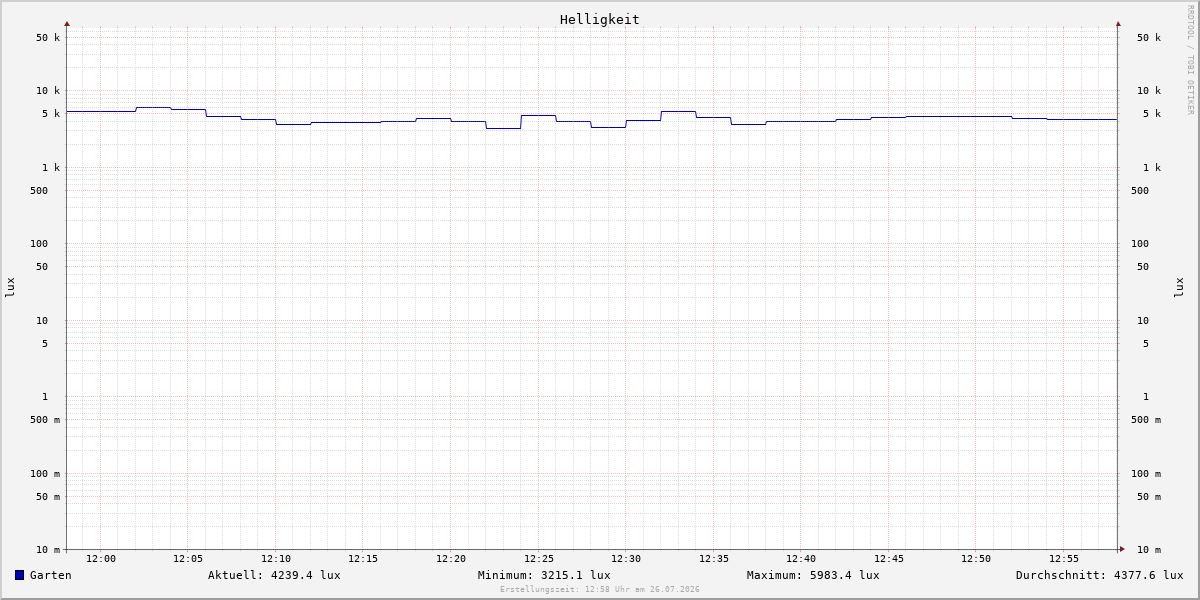Click the RRDTOOL / TOBI OETIKER watermark
Image resolution: width=1200 pixels, height=600 pixels.
pos(1190,59)
